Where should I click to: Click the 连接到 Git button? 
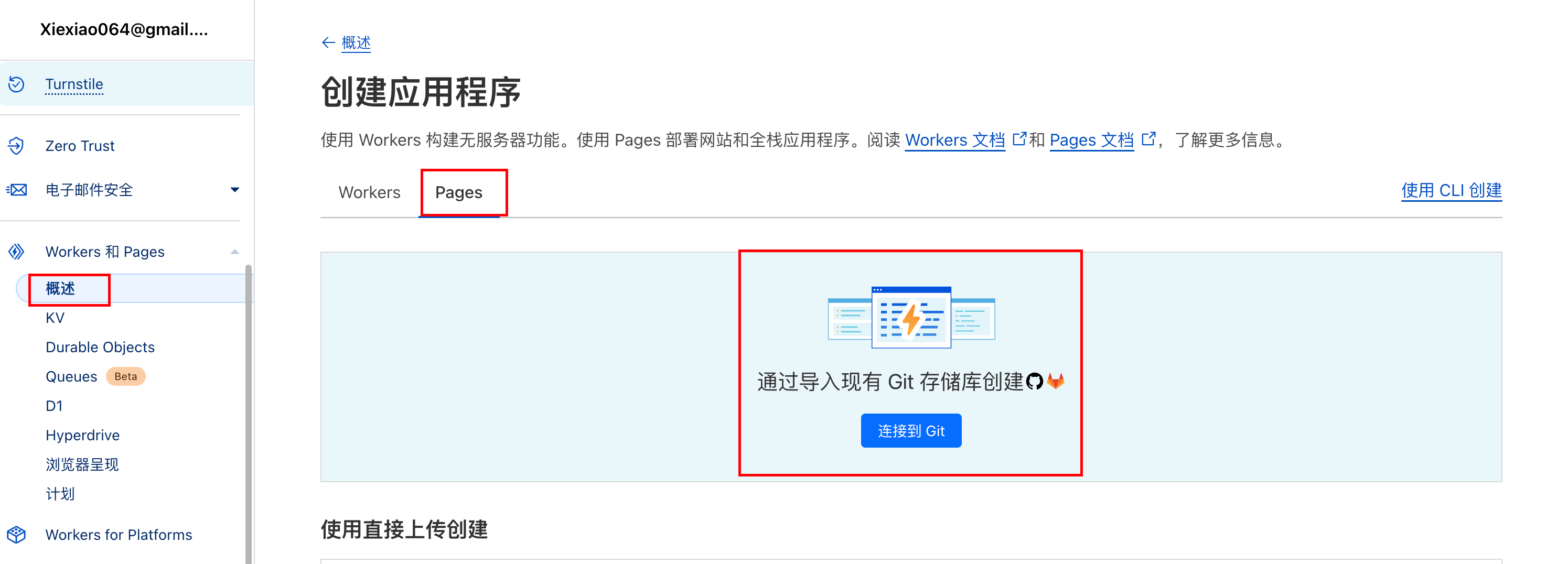coord(910,431)
